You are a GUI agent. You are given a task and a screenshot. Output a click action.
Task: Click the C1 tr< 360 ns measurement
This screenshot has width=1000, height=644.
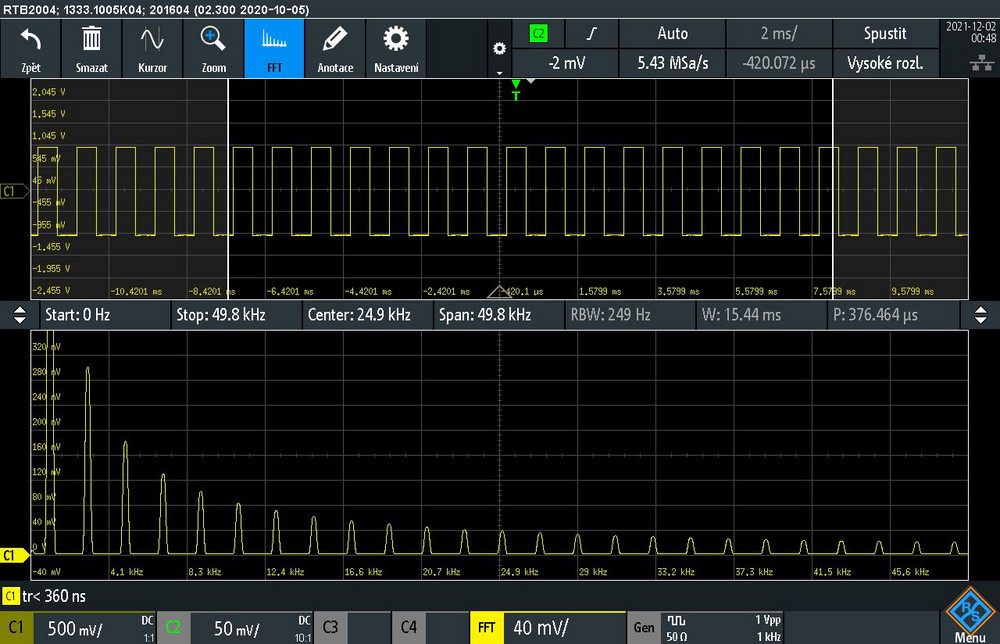point(45,596)
